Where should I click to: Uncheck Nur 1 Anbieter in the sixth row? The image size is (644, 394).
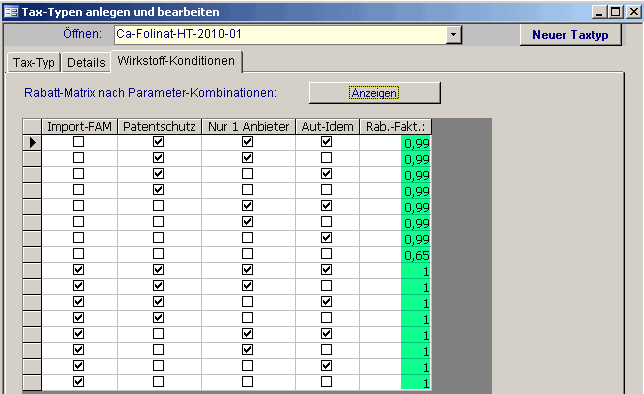(247, 222)
